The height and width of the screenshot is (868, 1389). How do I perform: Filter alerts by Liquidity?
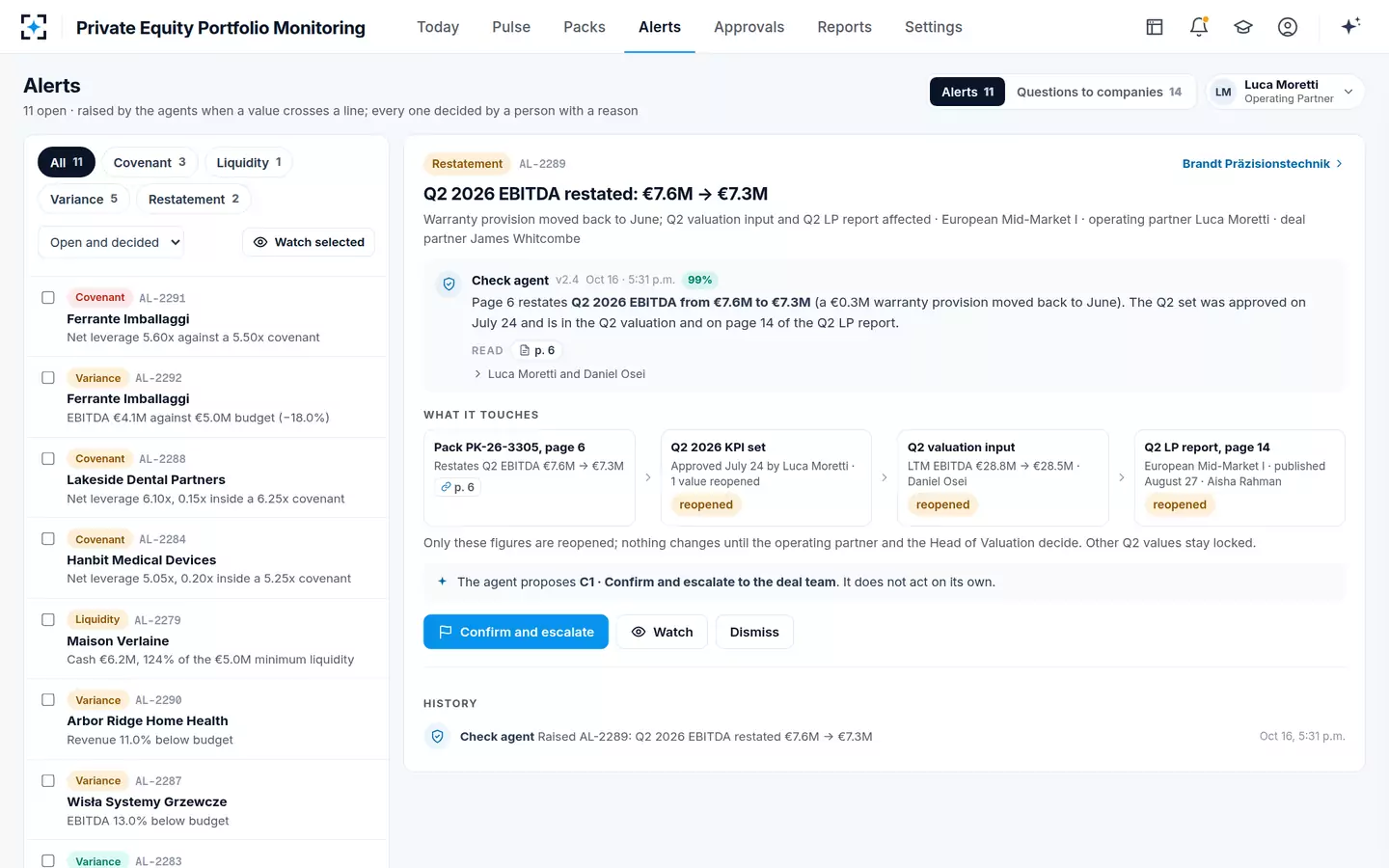coord(249,162)
